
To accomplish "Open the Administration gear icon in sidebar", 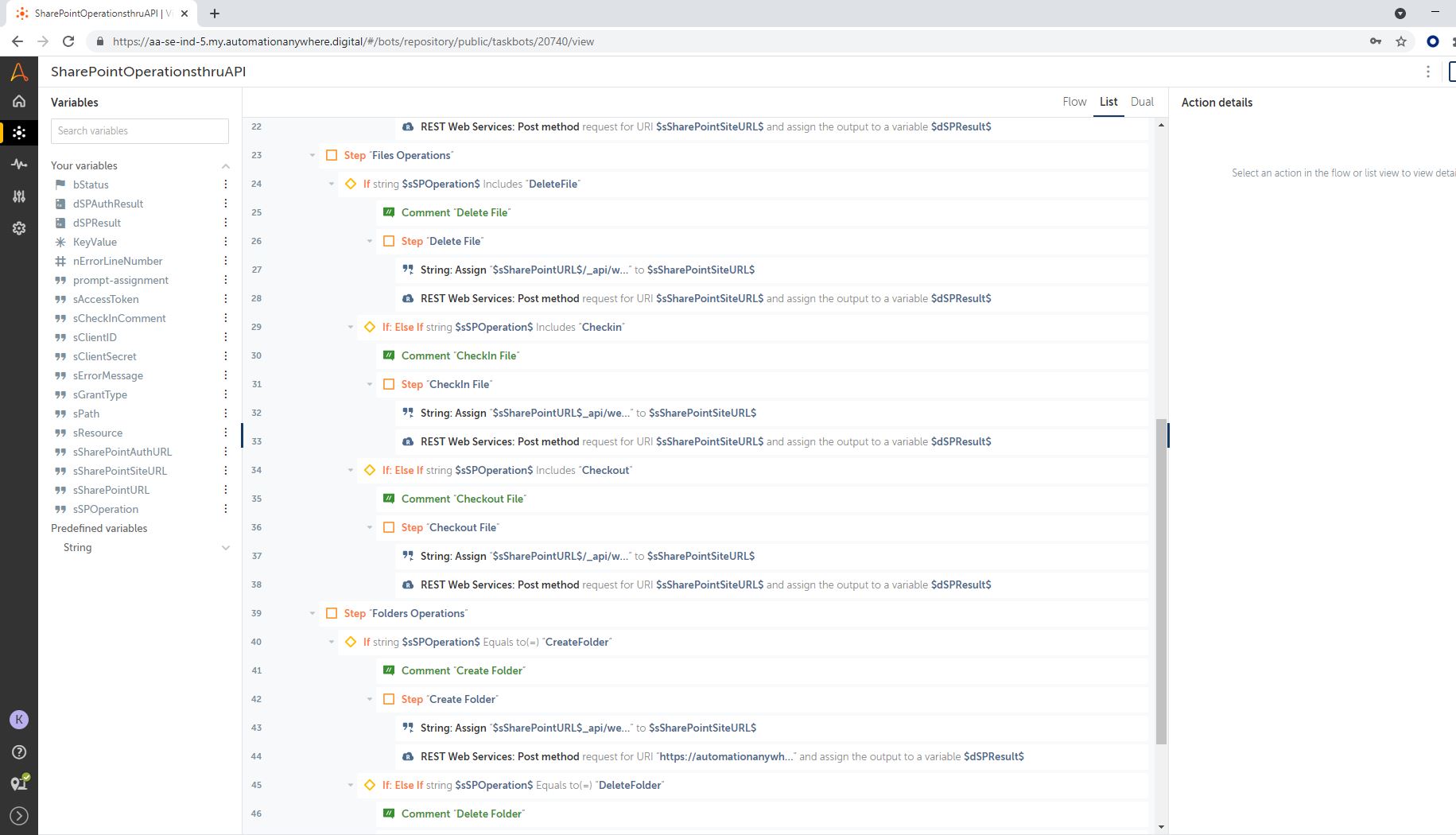I will [19, 228].
